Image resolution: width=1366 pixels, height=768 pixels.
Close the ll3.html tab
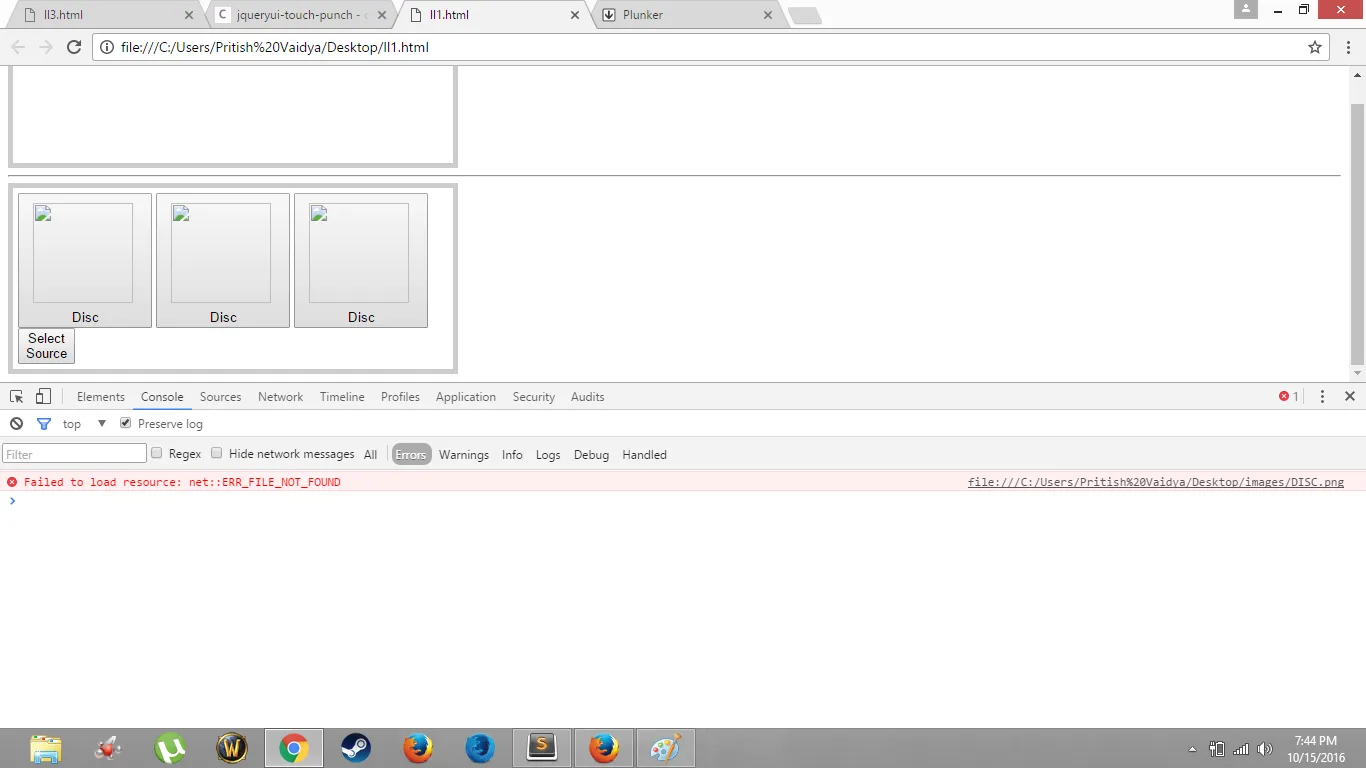coord(190,15)
